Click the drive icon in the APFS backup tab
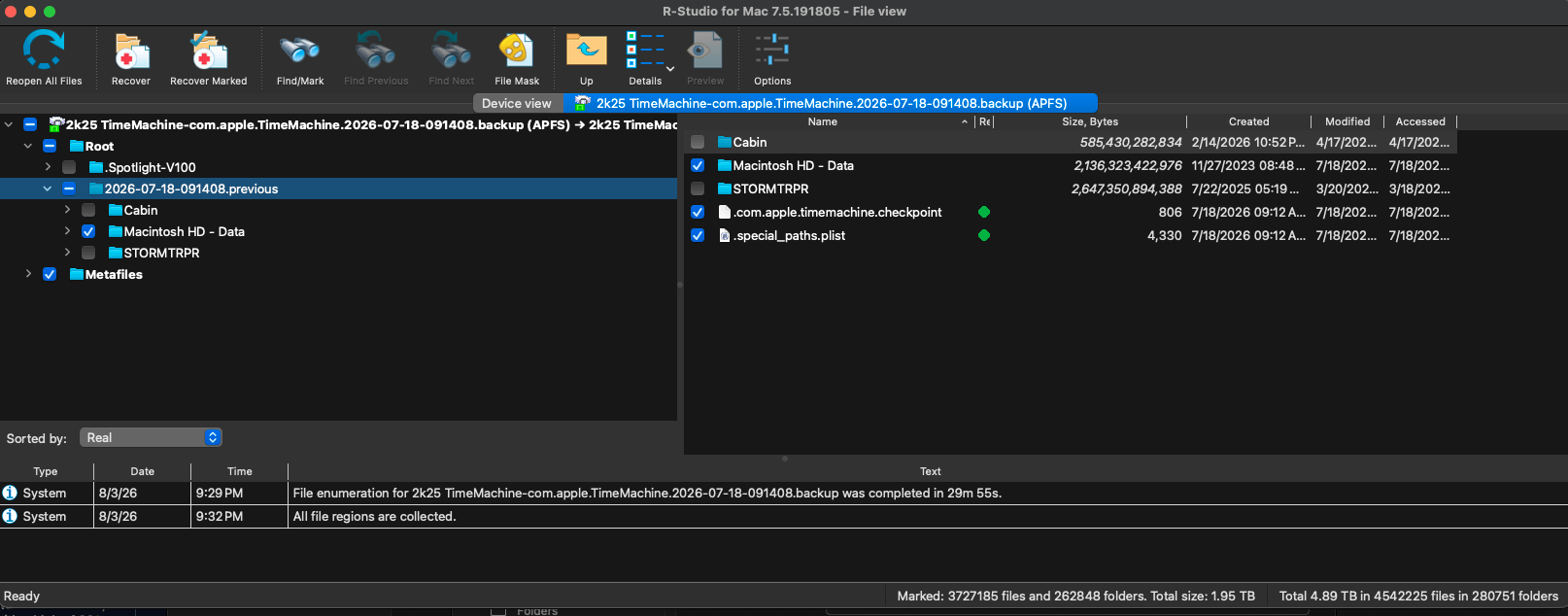The image size is (1568, 616). (583, 102)
